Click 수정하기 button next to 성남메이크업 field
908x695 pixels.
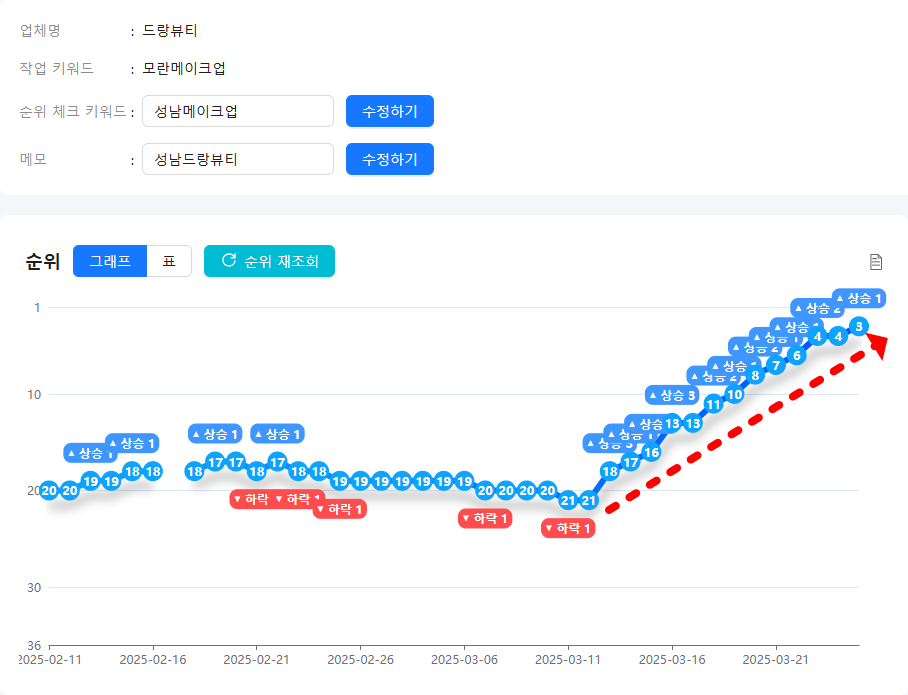[390, 111]
